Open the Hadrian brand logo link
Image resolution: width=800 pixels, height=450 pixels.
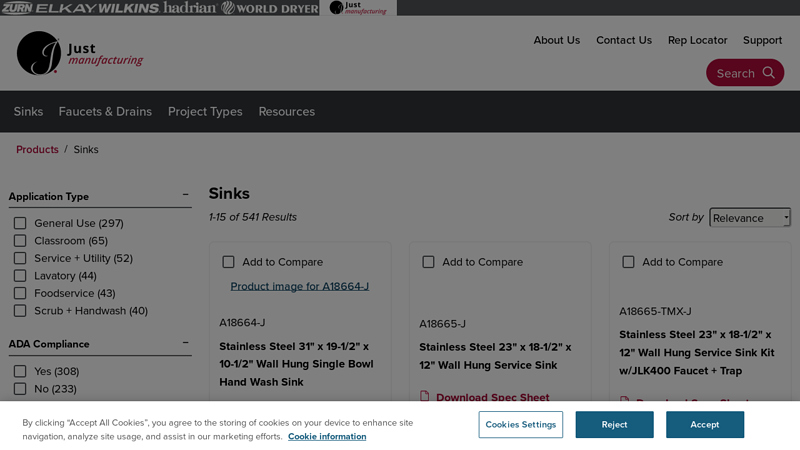(189, 8)
